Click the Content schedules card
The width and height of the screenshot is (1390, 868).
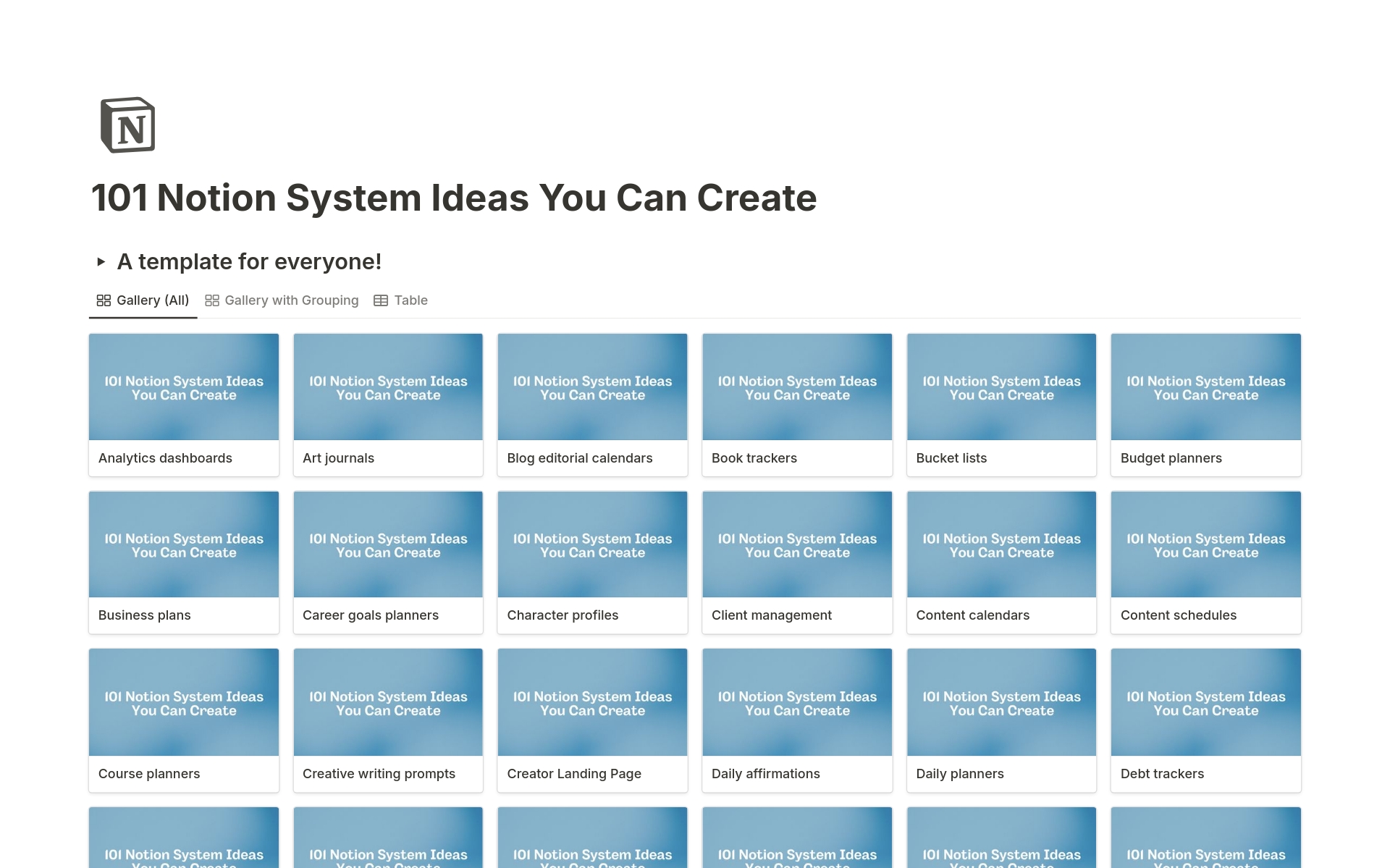tap(1205, 562)
